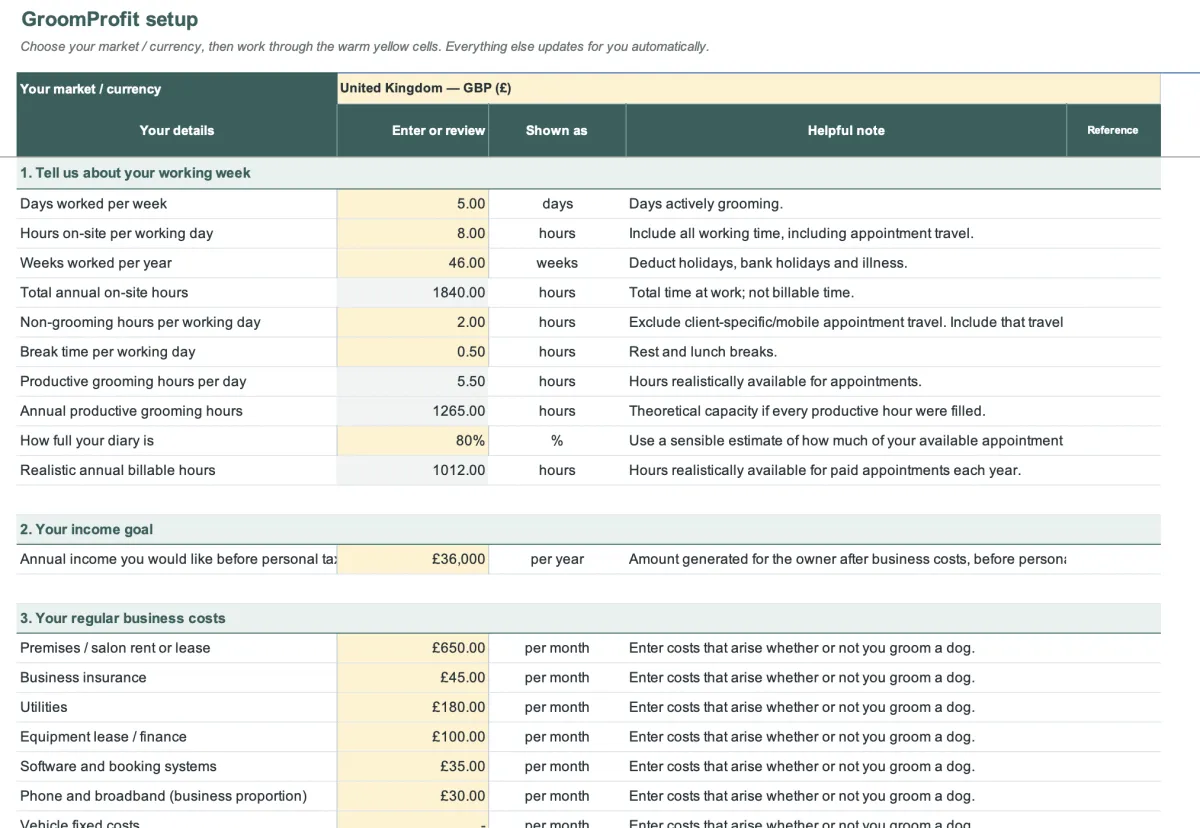Click the '1. Tell us about your working week' heading

135,173
